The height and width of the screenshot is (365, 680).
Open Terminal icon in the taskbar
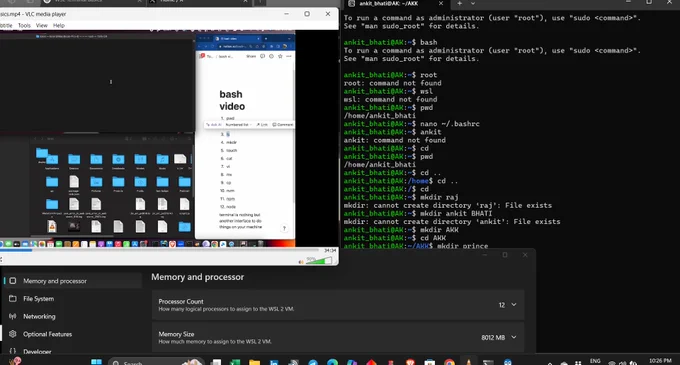point(488,362)
